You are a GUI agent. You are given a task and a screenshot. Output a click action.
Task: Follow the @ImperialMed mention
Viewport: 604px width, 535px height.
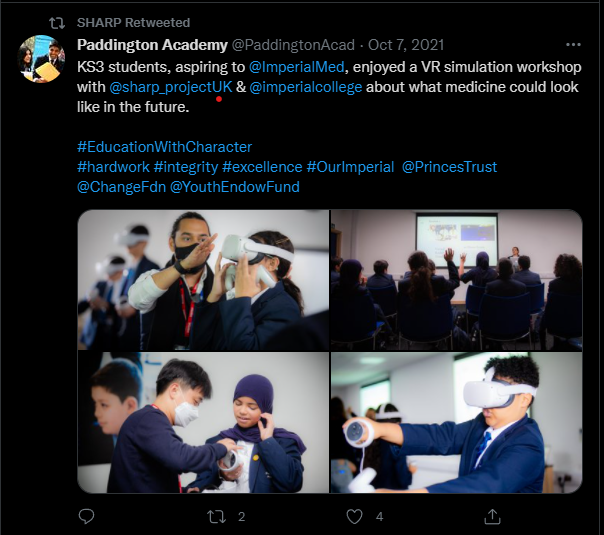pyautogui.click(x=296, y=67)
